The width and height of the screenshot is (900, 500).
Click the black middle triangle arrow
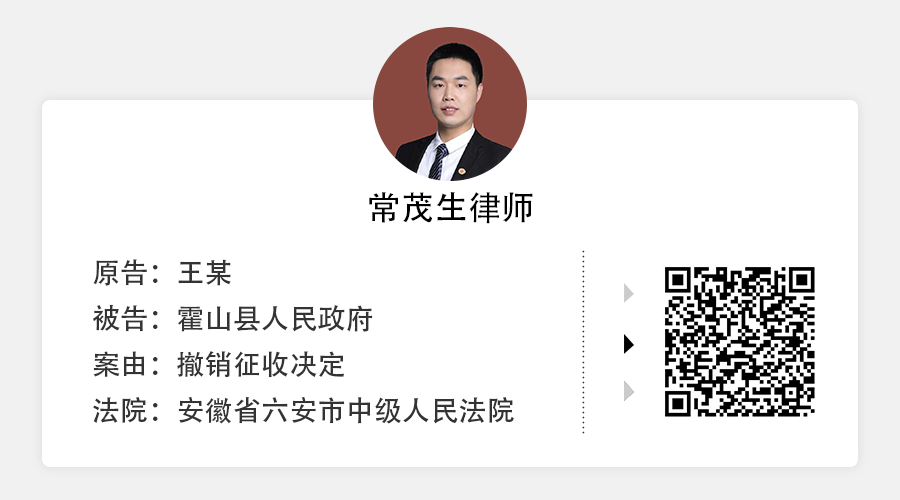pos(629,344)
